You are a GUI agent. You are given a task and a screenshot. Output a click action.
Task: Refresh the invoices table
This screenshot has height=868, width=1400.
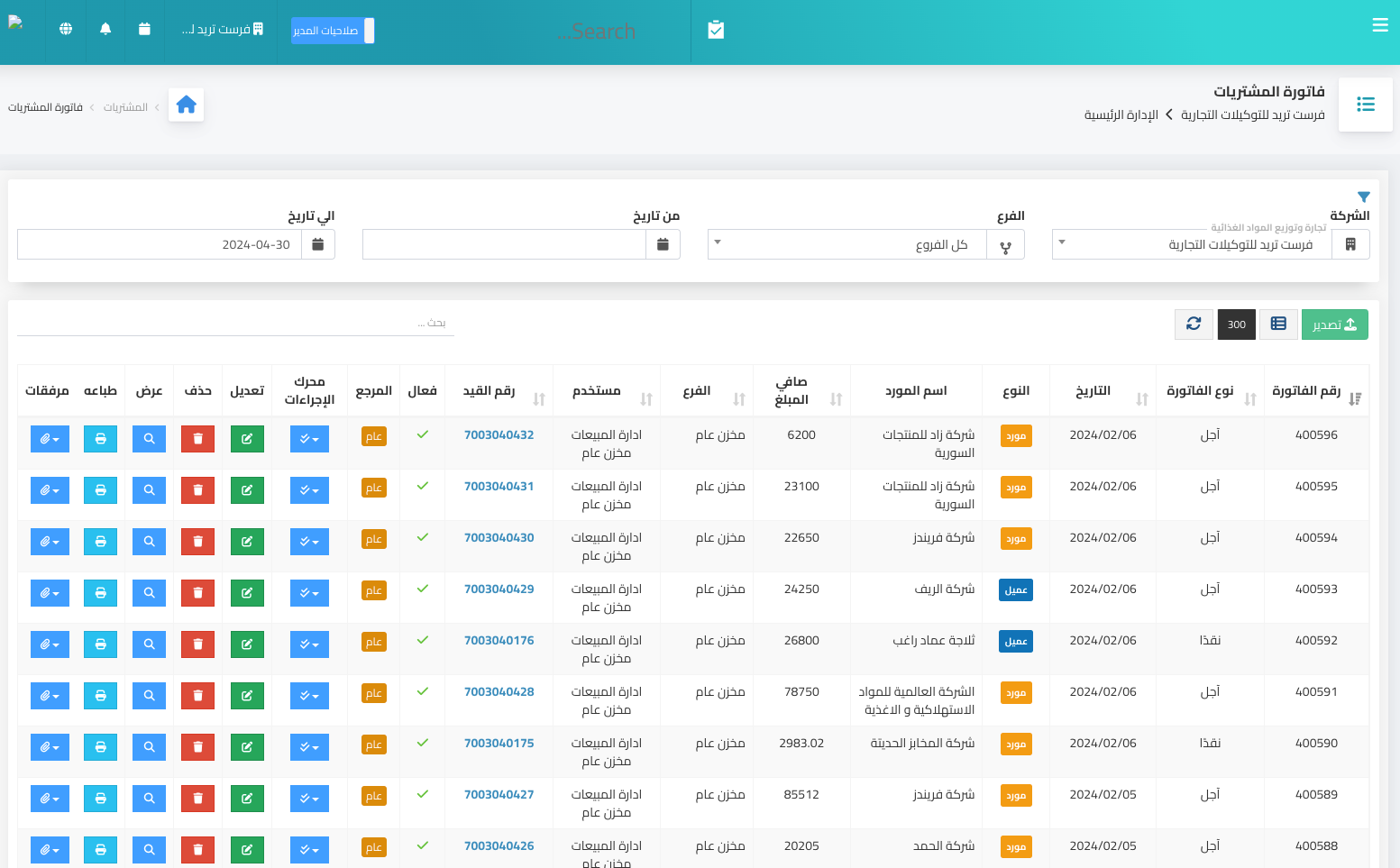click(x=1194, y=324)
